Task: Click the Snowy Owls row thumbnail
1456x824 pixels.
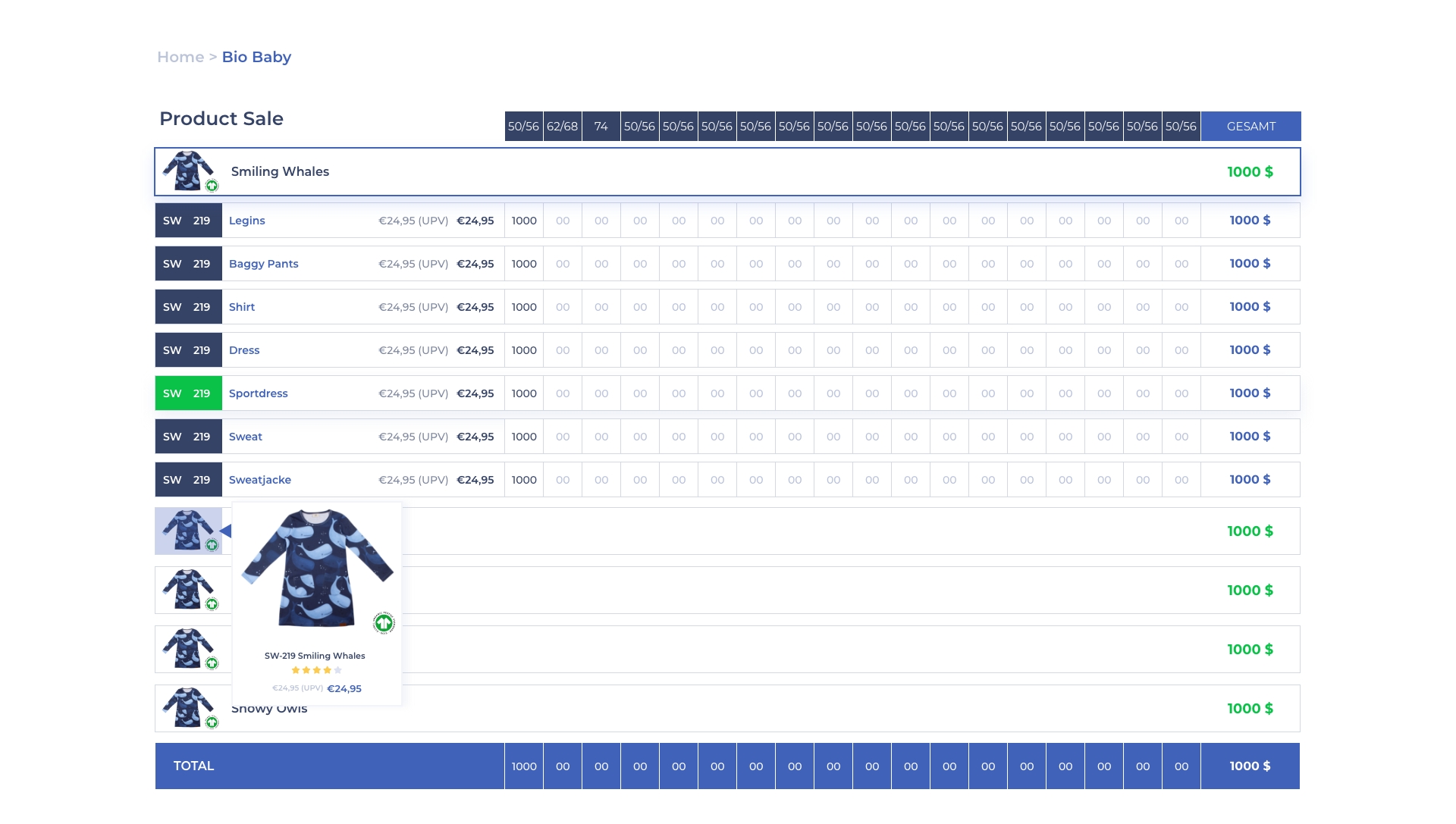Action: (187, 708)
